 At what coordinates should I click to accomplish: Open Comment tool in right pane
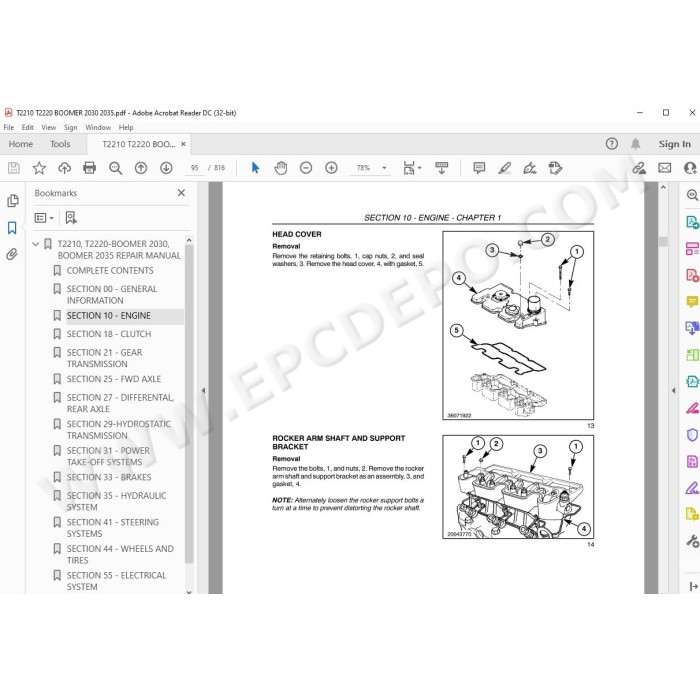(692, 302)
